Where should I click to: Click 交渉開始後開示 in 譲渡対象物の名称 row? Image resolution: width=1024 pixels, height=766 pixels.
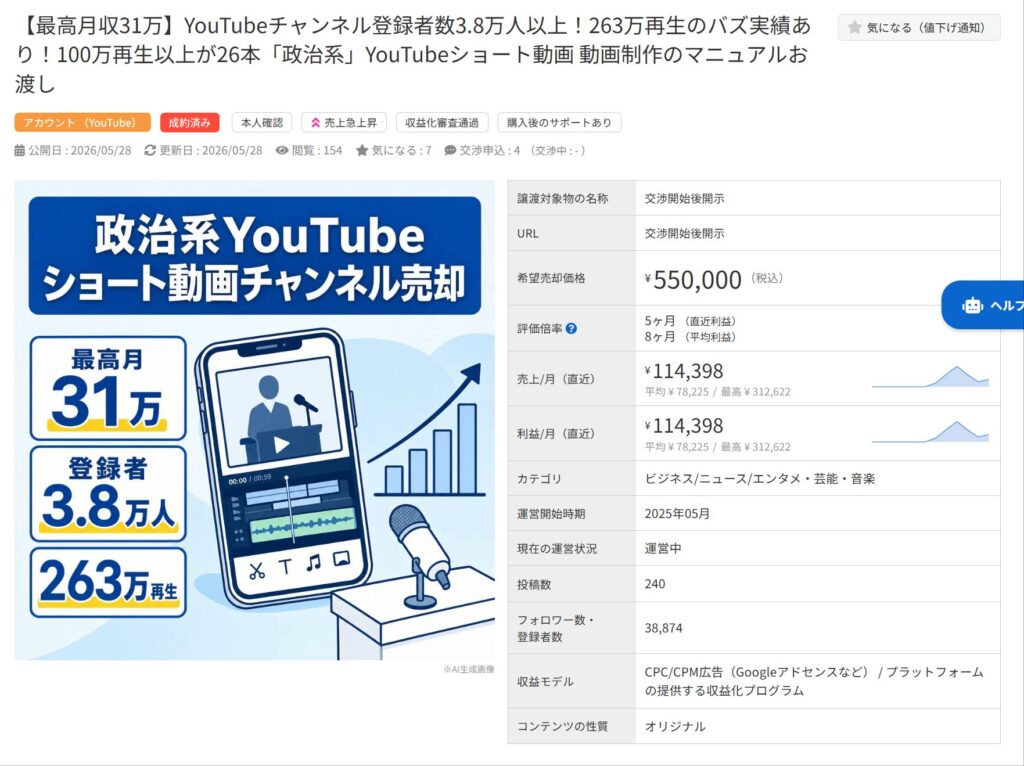(684, 199)
